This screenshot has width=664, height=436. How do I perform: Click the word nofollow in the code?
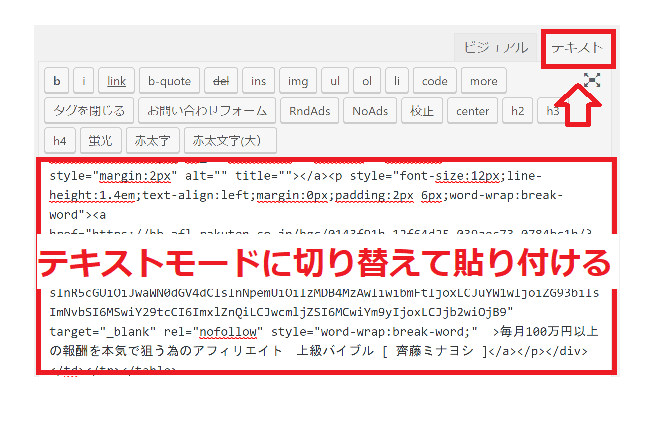click(x=228, y=331)
